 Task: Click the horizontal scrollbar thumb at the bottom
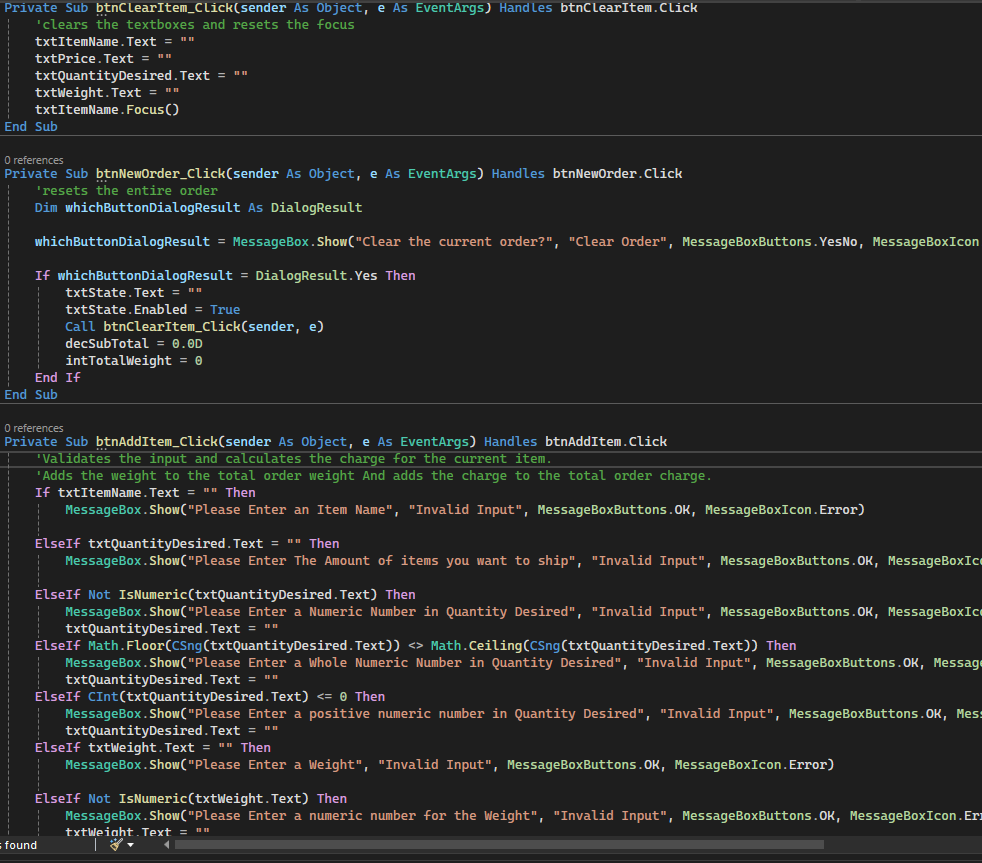click(x=499, y=845)
